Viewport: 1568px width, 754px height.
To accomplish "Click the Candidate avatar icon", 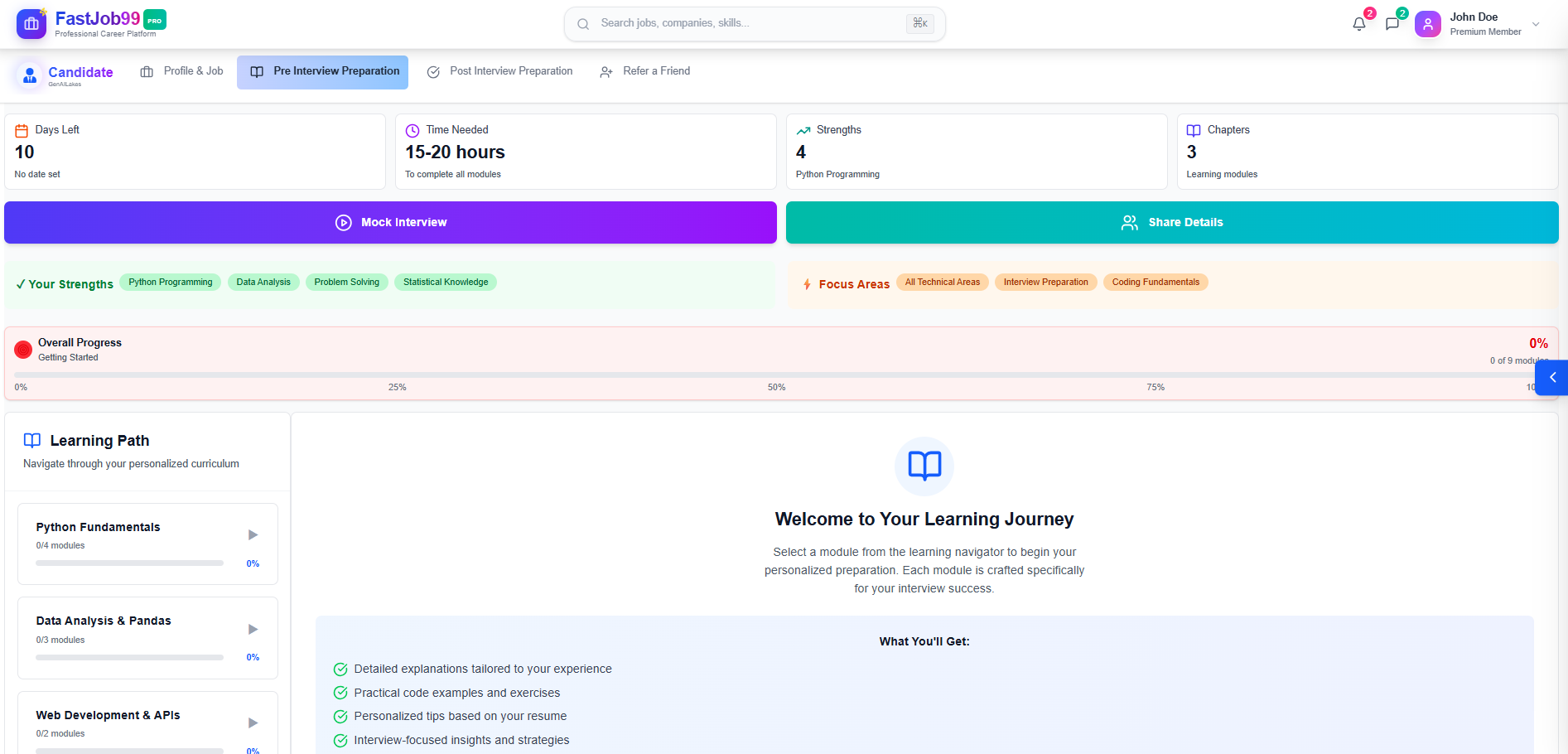I will 30,75.
